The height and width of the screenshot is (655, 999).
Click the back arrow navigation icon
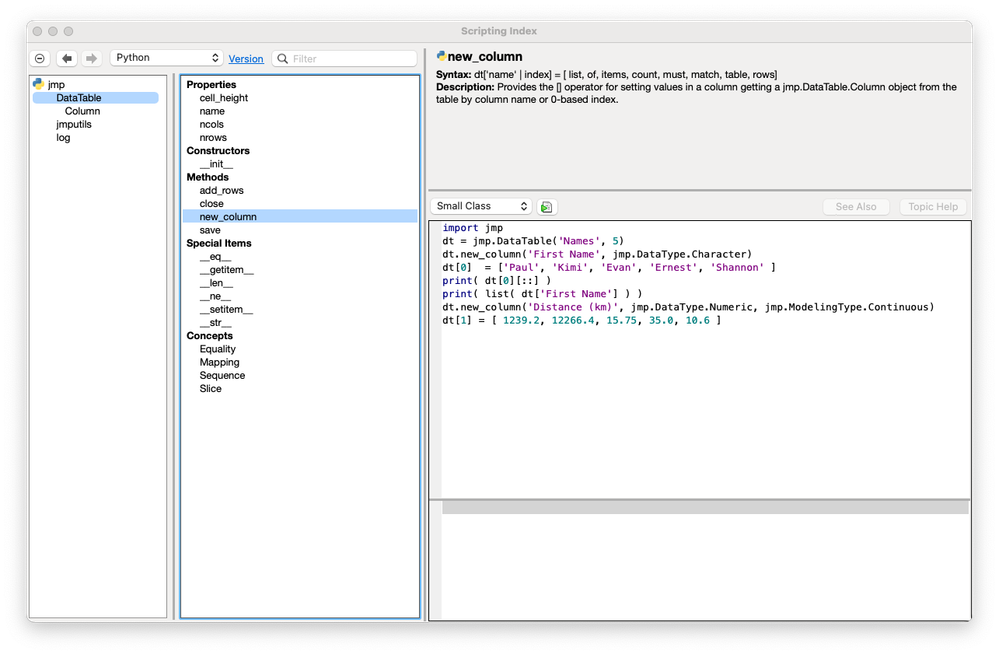click(x=67, y=59)
